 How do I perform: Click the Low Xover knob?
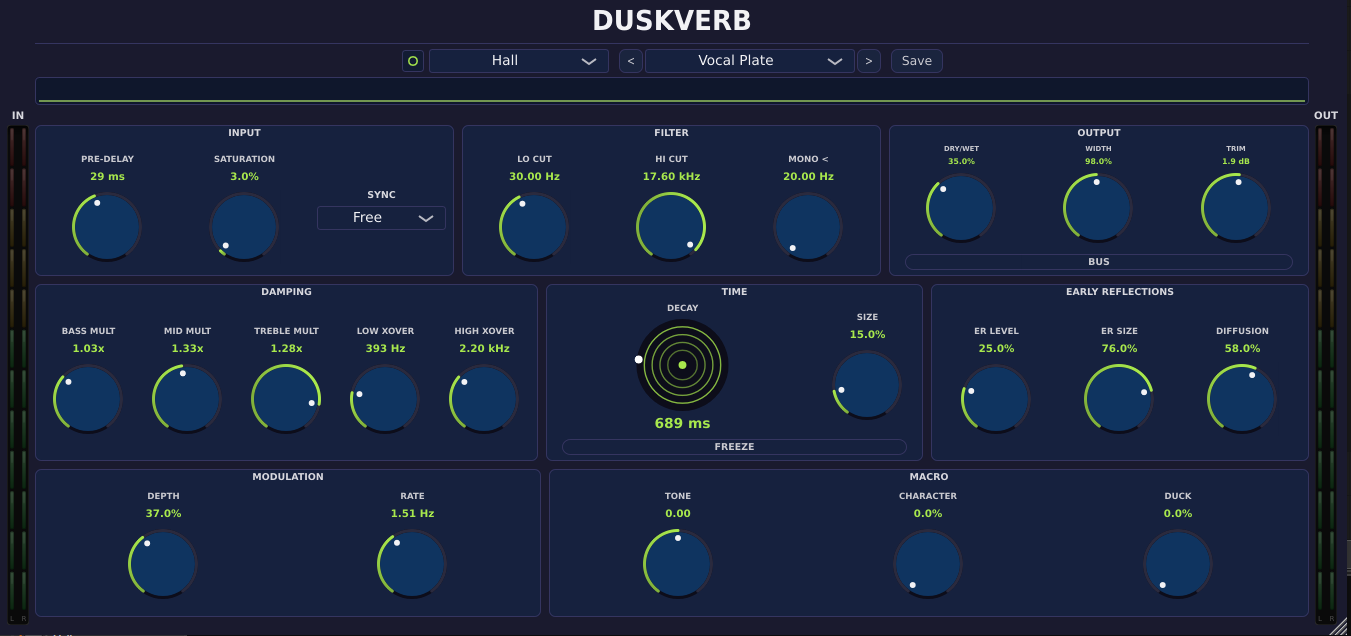point(385,398)
